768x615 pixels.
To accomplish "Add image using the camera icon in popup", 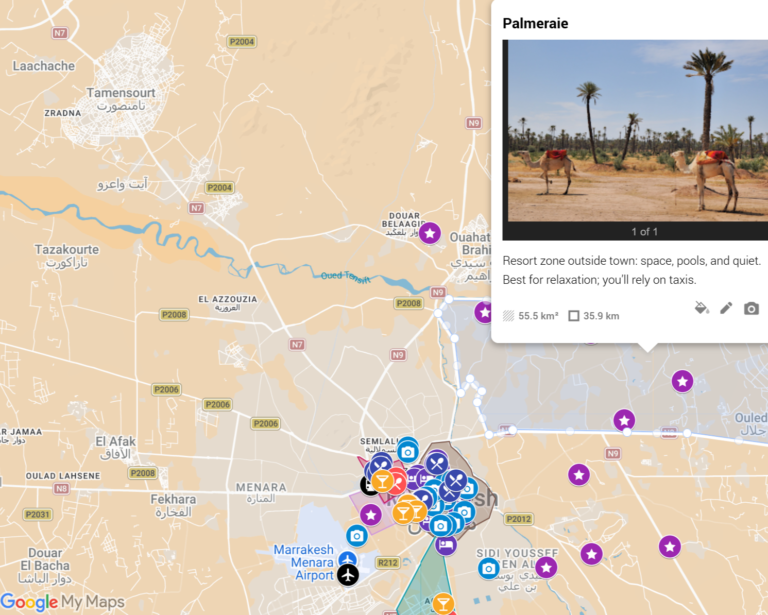I will pyautogui.click(x=751, y=308).
